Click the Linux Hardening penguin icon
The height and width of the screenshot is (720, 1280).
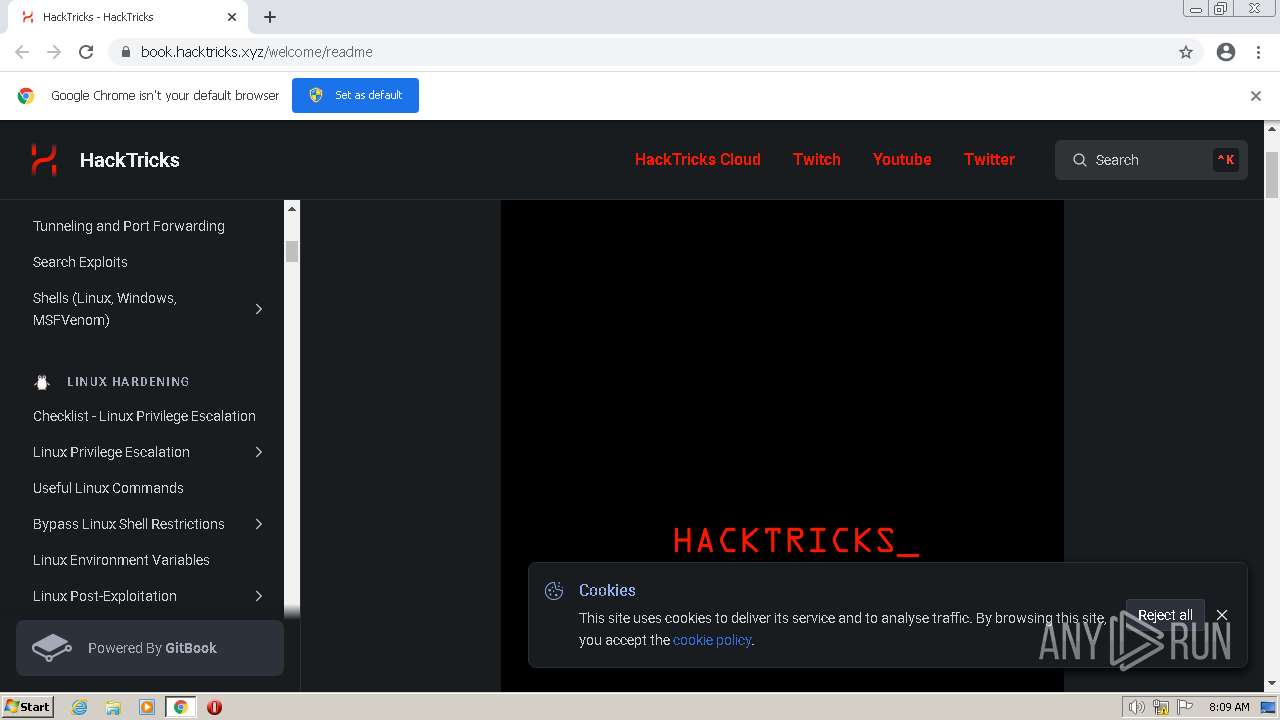click(x=42, y=382)
